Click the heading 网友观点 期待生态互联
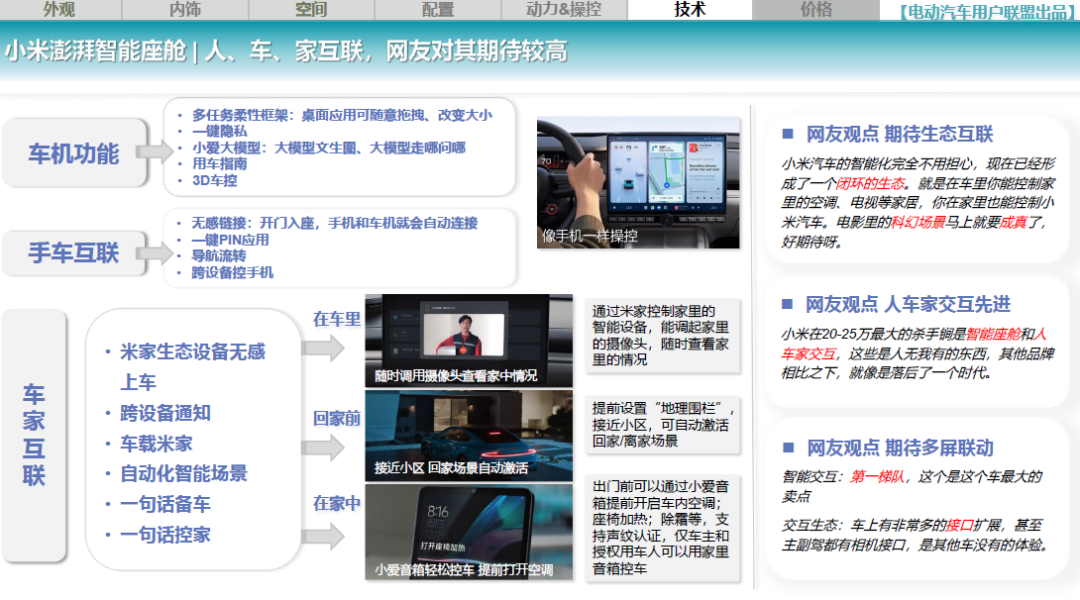Viewport: 1080px width, 600px height. [x=900, y=134]
